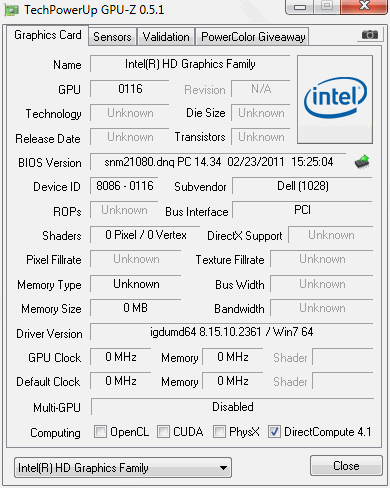
Task: Click the BIOS Version text field
Action: [x=218, y=162]
